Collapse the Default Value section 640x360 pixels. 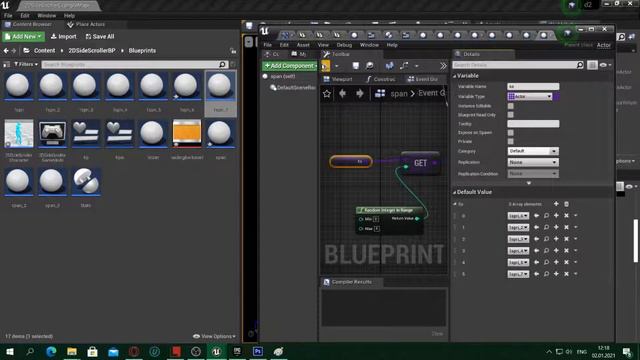coord(454,192)
